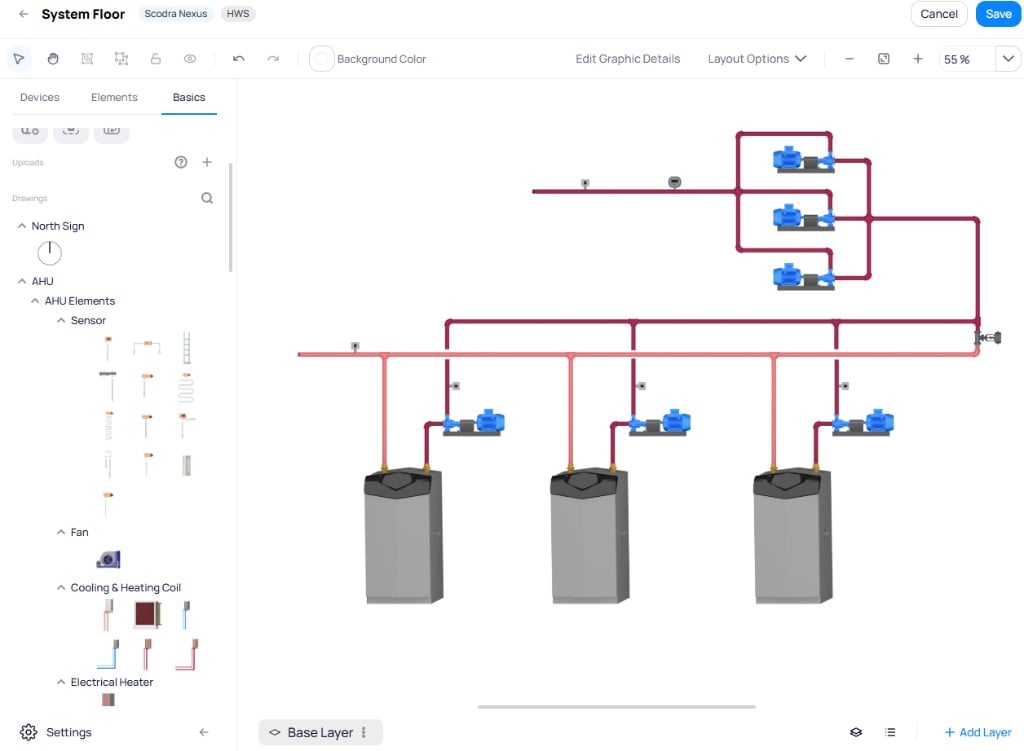The width and height of the screenshot is (1024, 751).
Task: Select the round gauge on the top pipe
Action: click(x=675, y=182)
